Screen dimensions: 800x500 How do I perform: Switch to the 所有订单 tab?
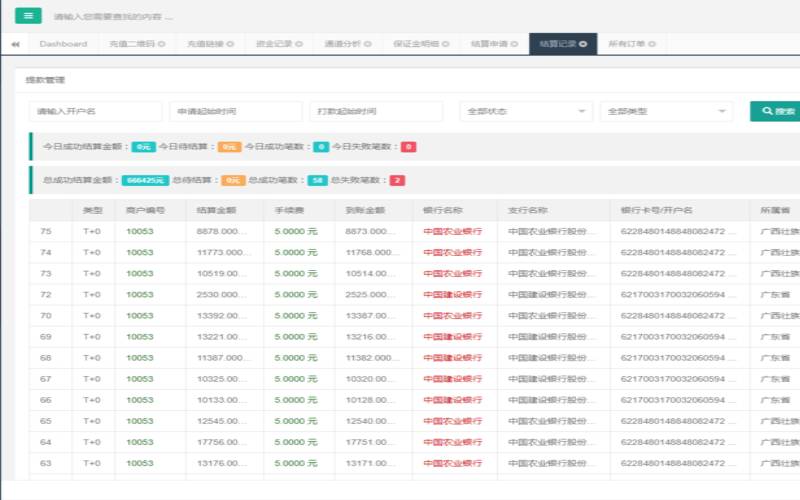[x=627, y=44]
